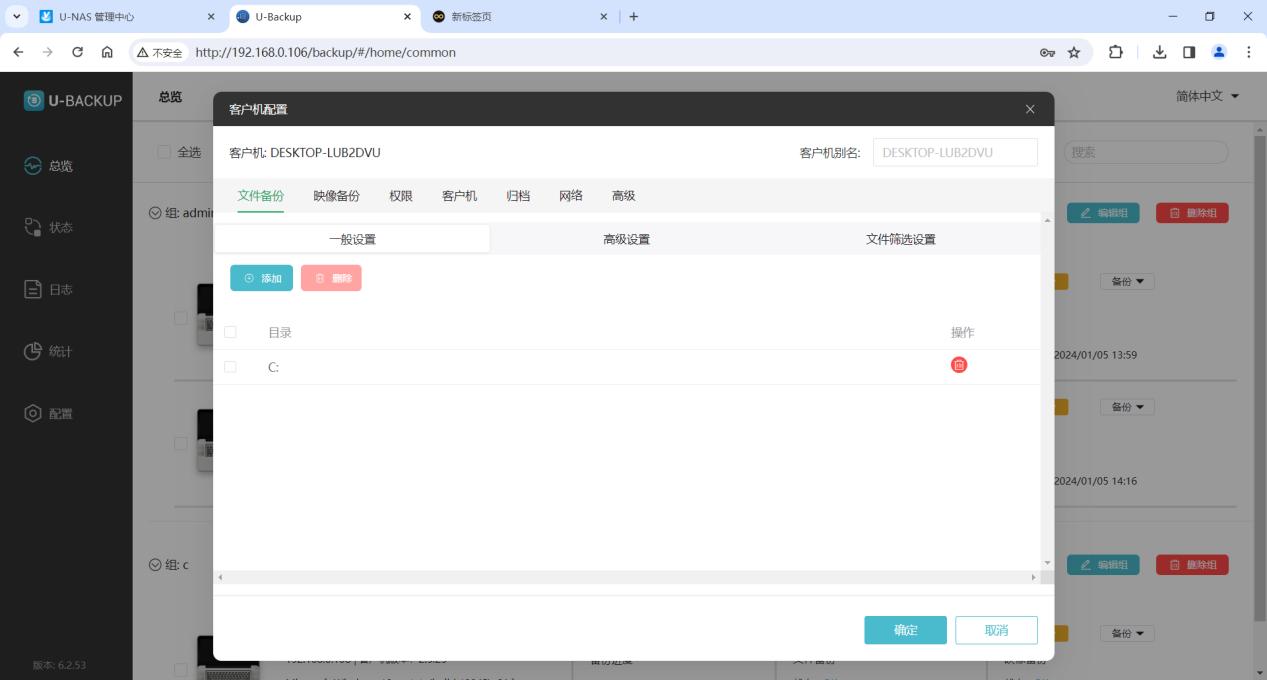Open the 状态 status sidebar icon

pos(33,228)
